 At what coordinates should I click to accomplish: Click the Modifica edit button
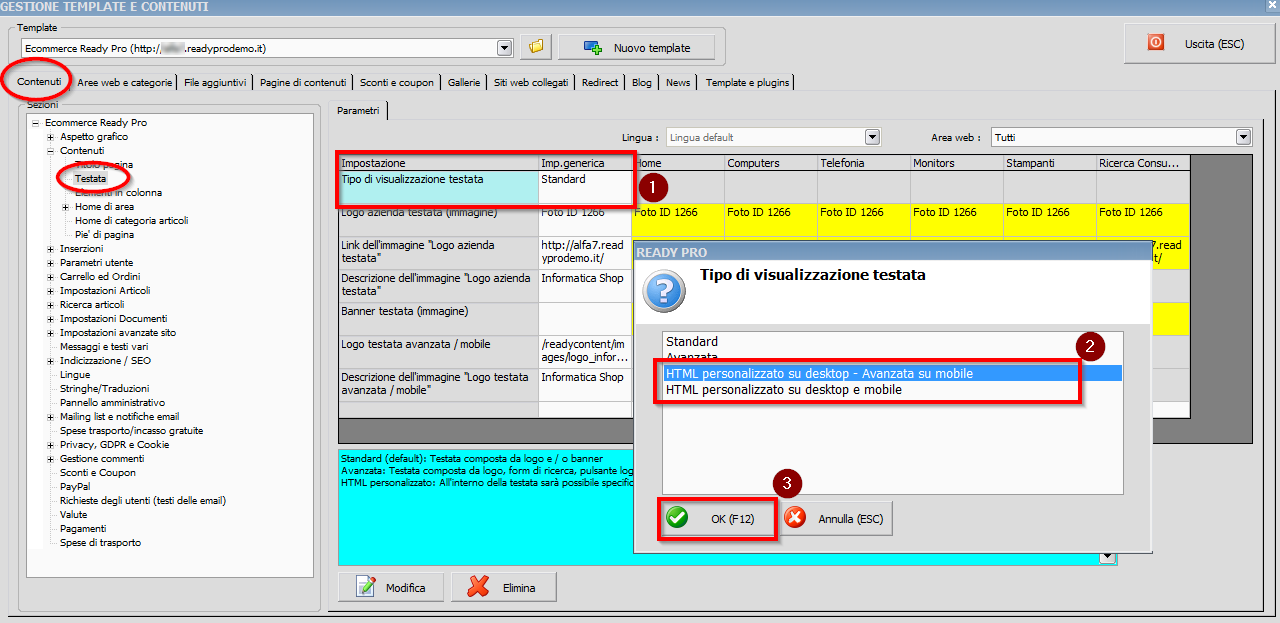click(x=391, y=587)
